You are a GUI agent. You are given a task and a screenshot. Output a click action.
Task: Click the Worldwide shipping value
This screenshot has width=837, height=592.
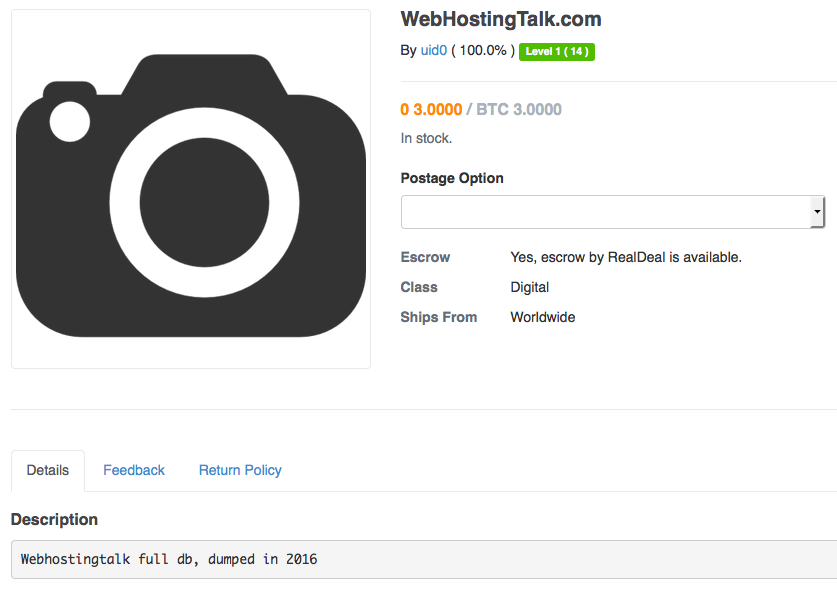click(x=542, y=317)
